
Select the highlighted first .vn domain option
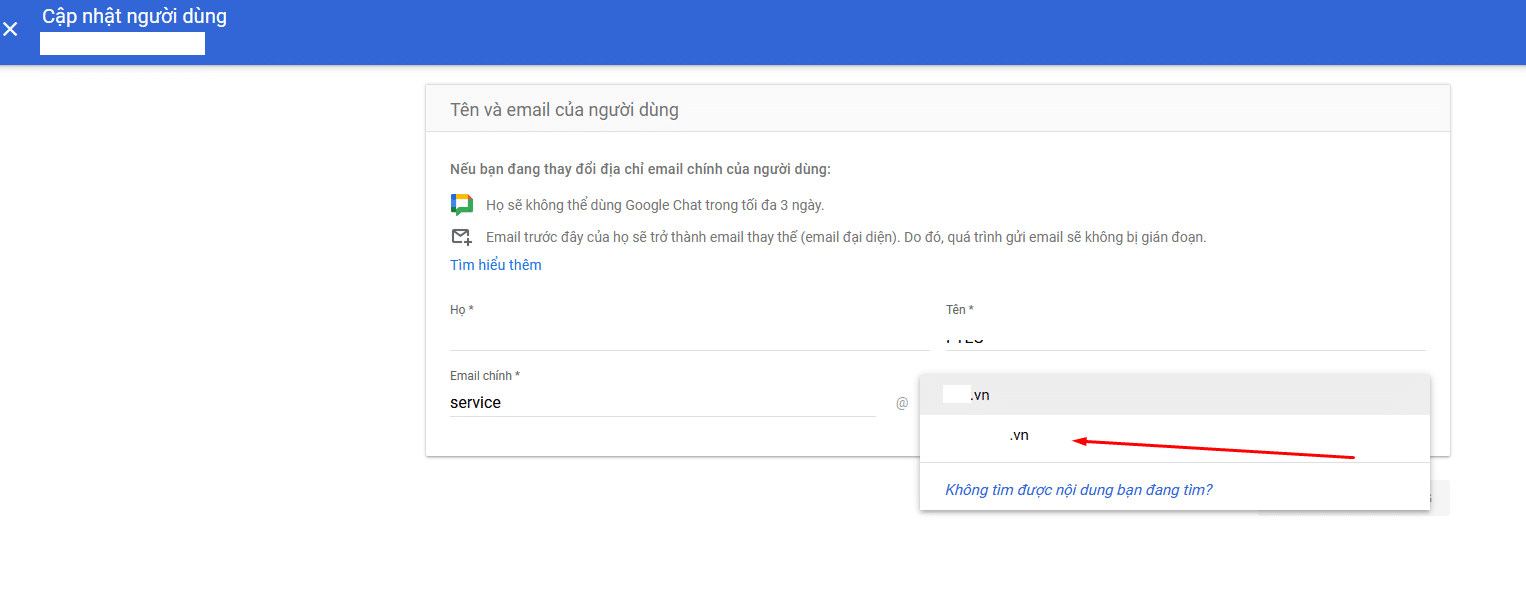tap(1174, 395)
